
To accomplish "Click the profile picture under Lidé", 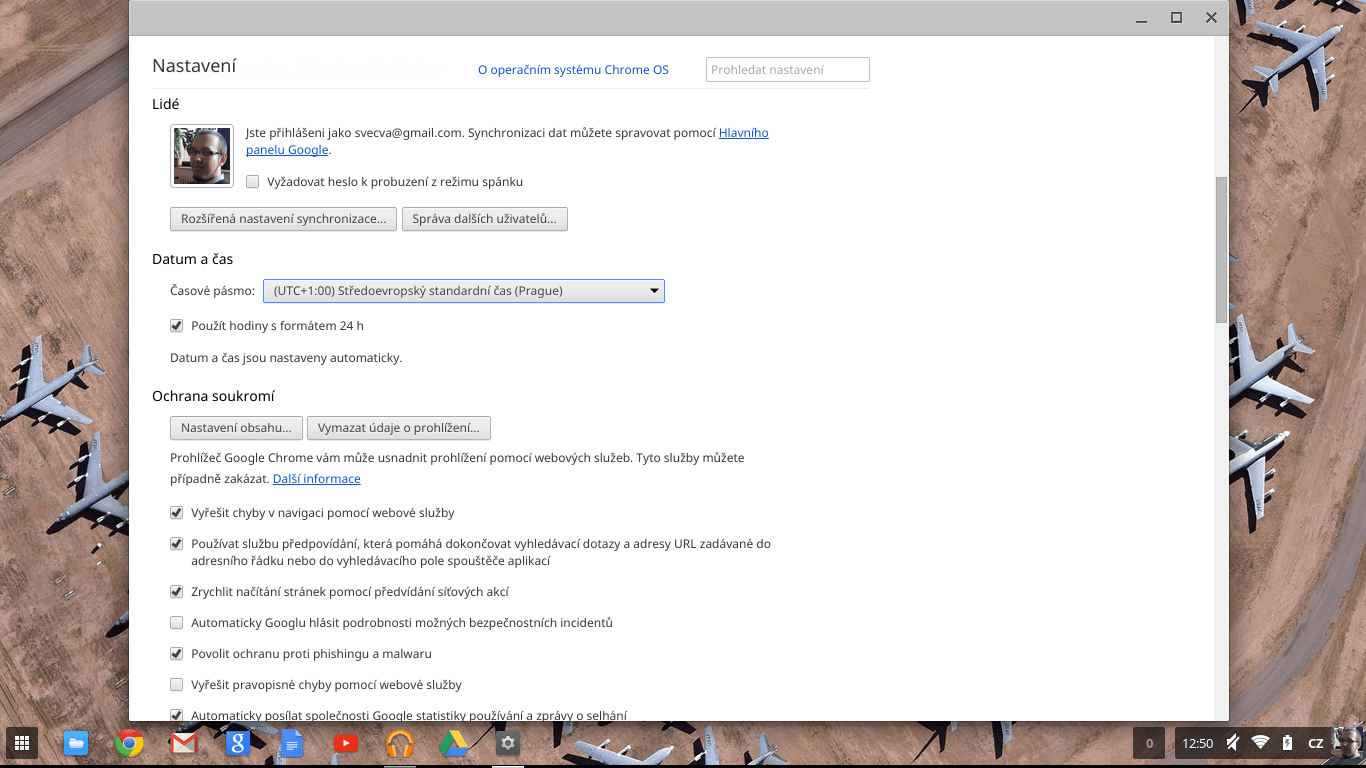I will coord(202,156).
